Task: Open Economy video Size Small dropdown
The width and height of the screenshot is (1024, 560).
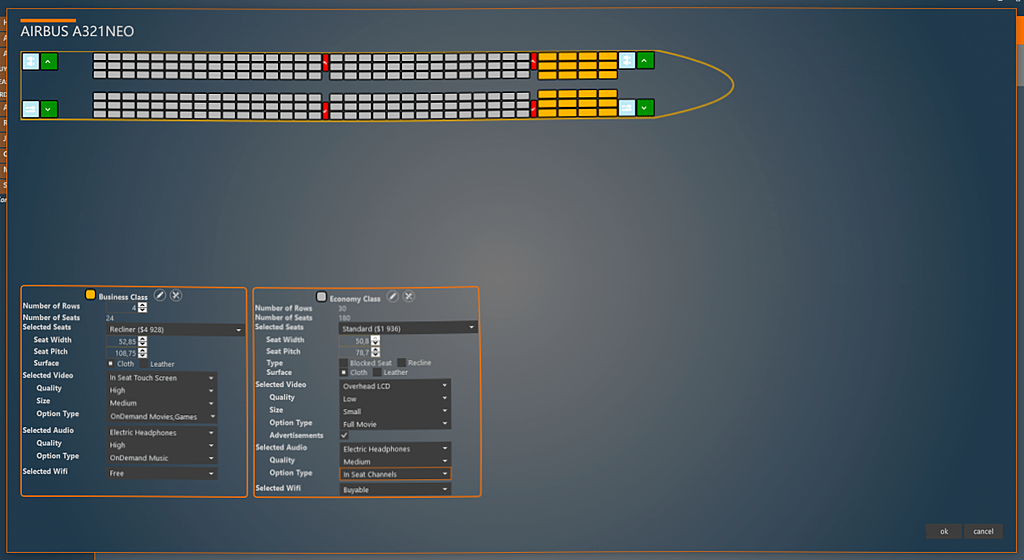Action: (395, 412)
